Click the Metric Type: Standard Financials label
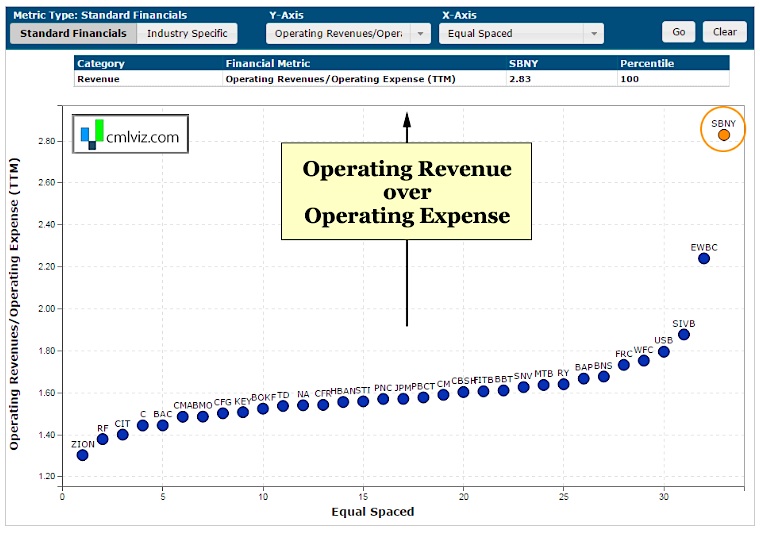The height and width of the screenshot is (533, 760). click(100, 15)
